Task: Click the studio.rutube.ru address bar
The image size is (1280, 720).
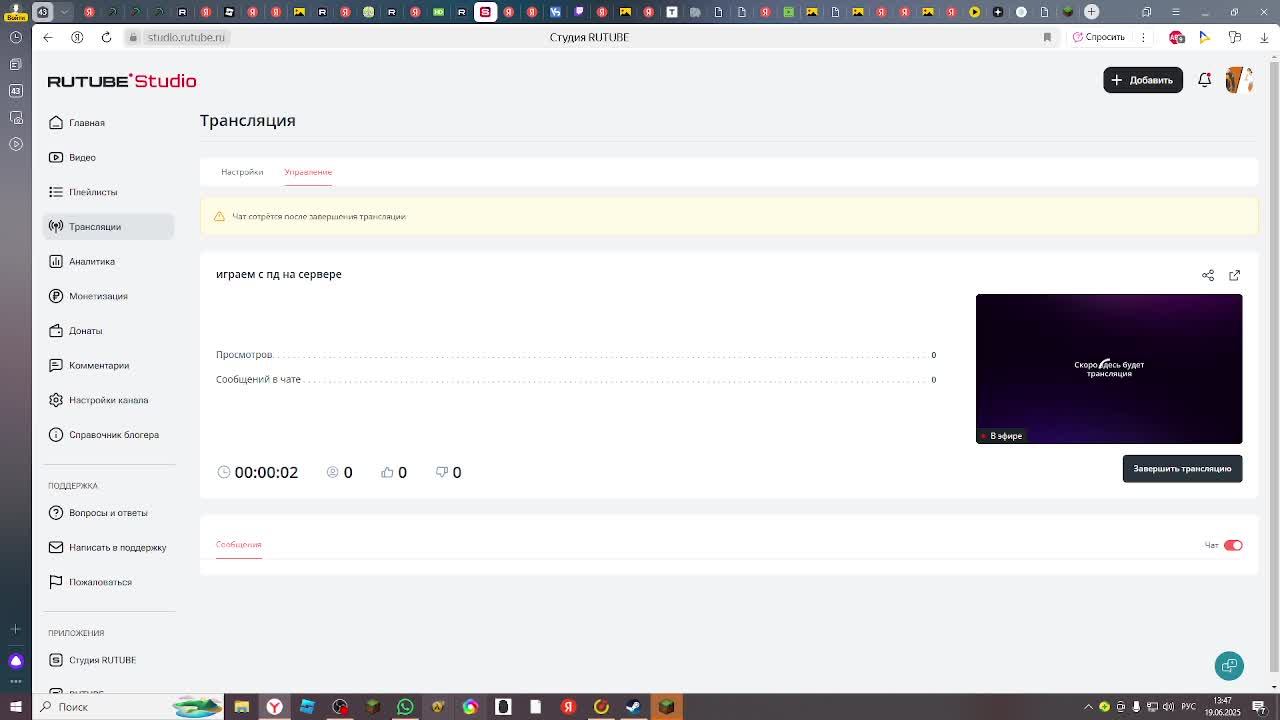Action: click(186, 37)
